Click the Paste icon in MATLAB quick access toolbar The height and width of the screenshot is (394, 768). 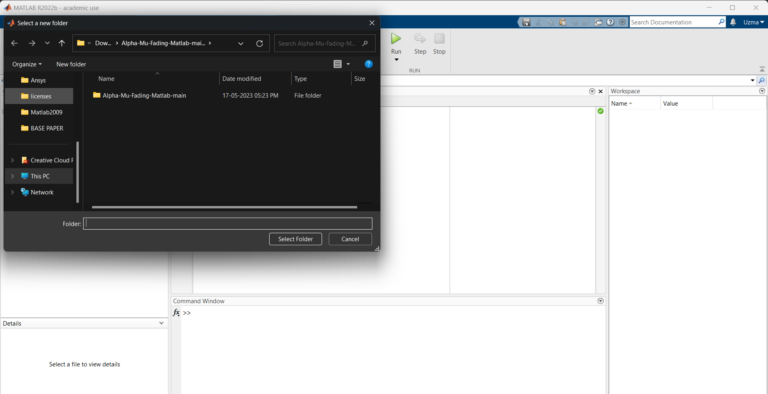tap(563, 22)
